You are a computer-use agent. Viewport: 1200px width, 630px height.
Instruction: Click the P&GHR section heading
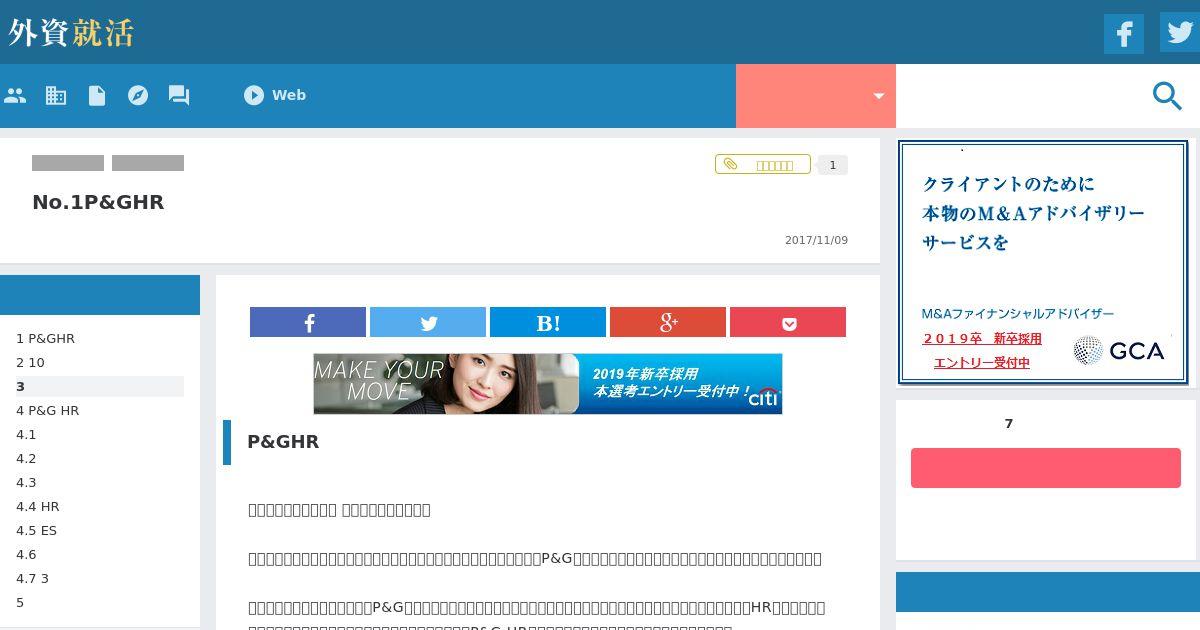tap(283, 442)
